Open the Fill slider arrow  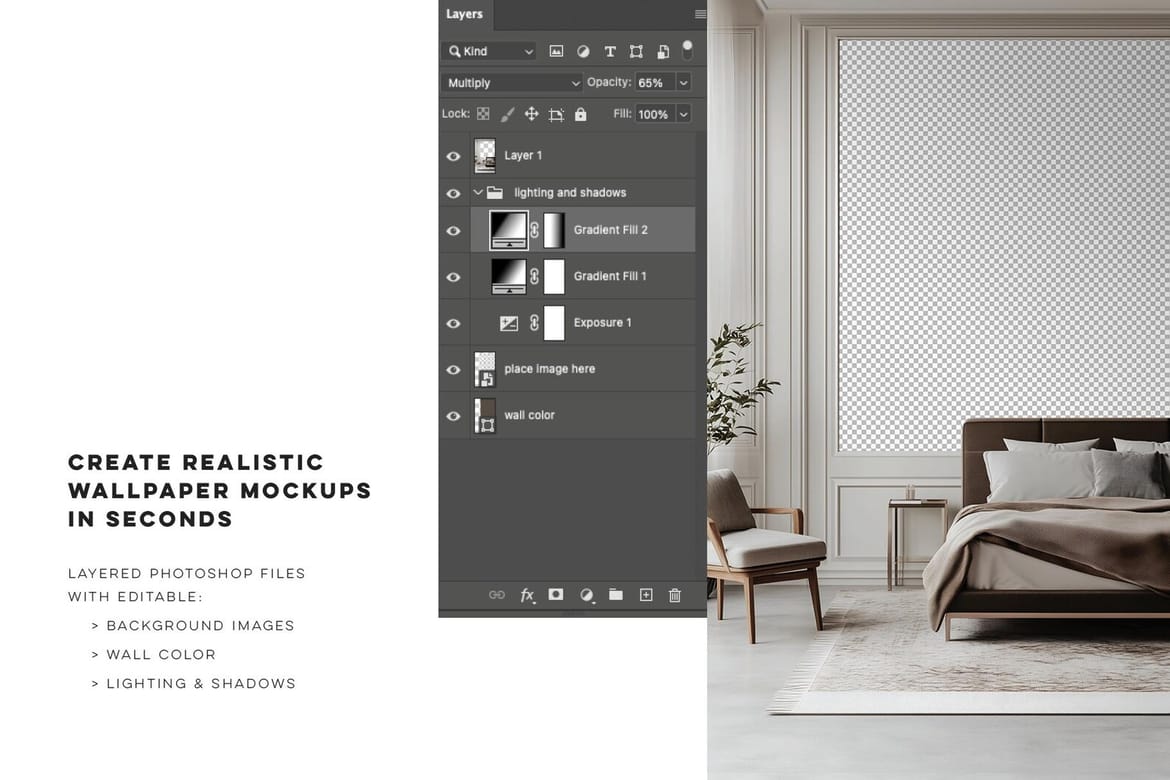683,114
